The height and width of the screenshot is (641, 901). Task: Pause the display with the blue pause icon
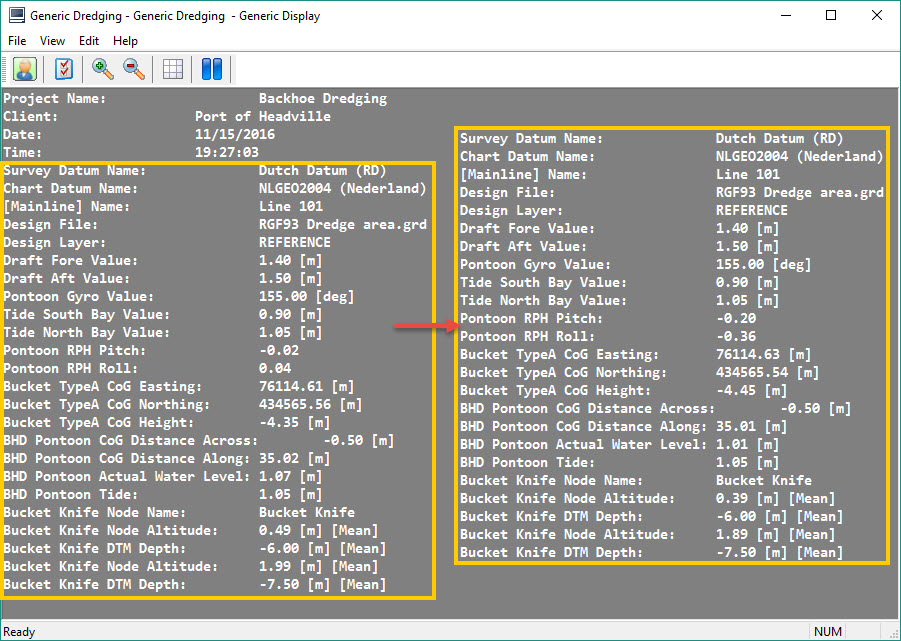coord(211,69)
